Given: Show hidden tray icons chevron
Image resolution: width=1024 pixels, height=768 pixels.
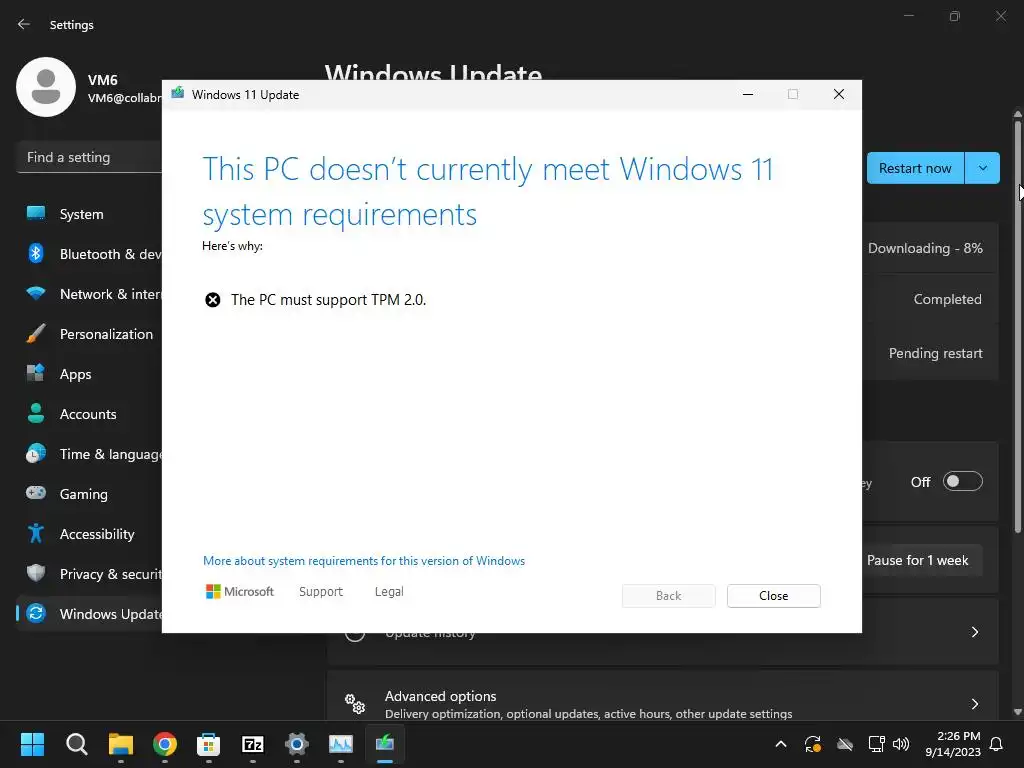Looking at the screenshot, I should click(781, 744).
